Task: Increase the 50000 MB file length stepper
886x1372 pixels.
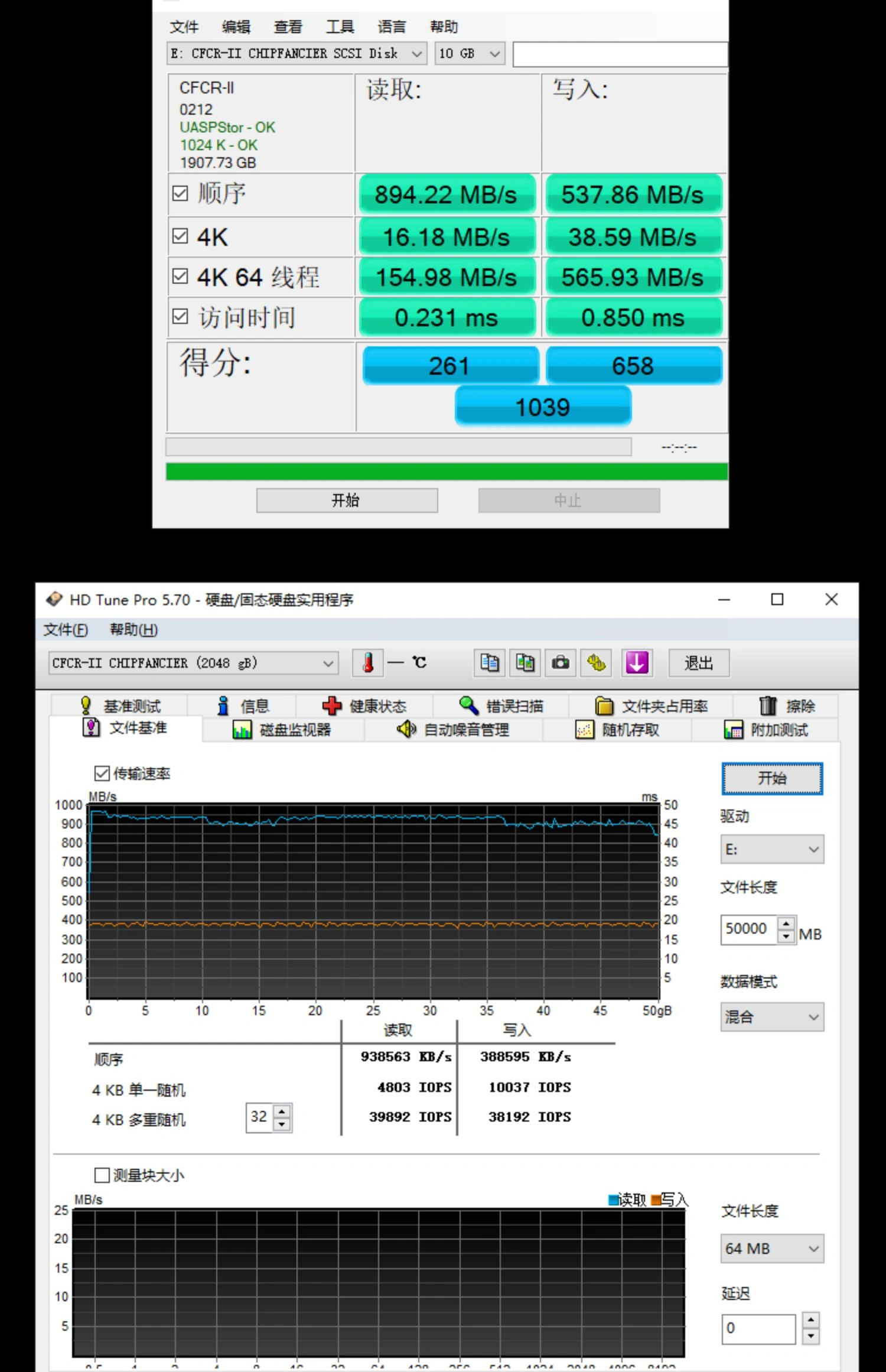Action: (x=786, y=923)
